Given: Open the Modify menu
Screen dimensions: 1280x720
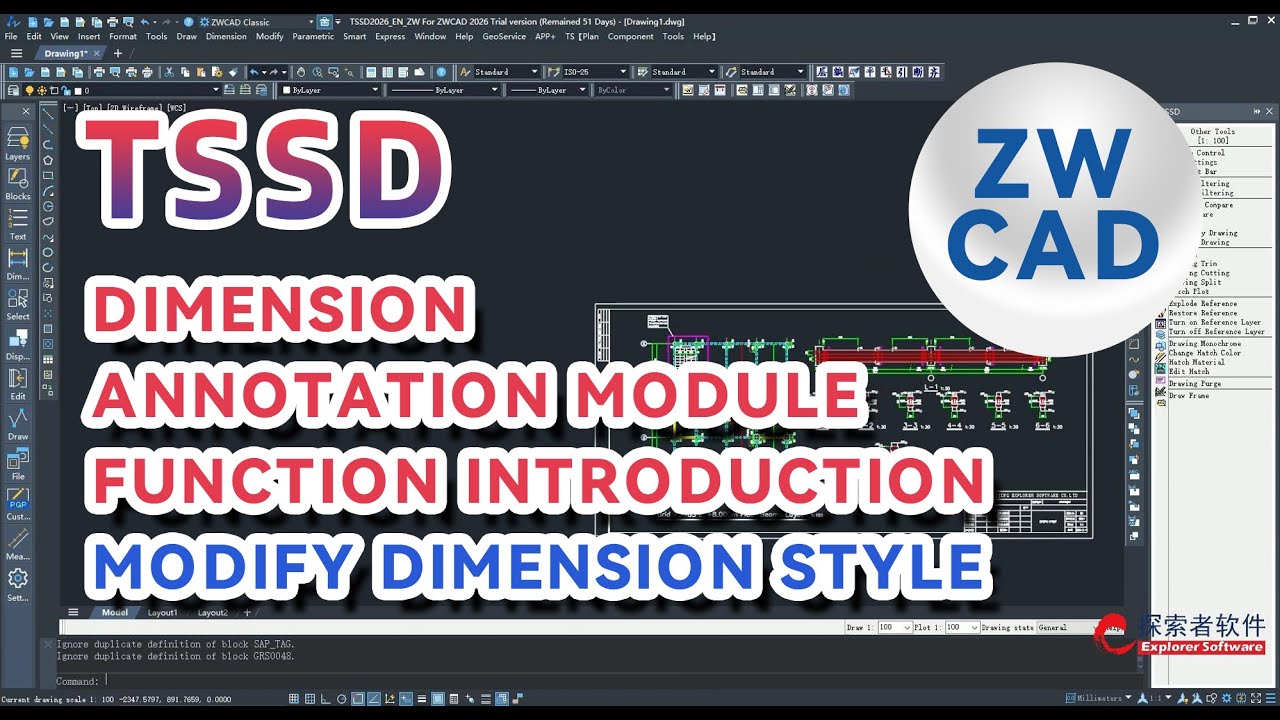Looking at the screenshot, I should coord(270,37).
